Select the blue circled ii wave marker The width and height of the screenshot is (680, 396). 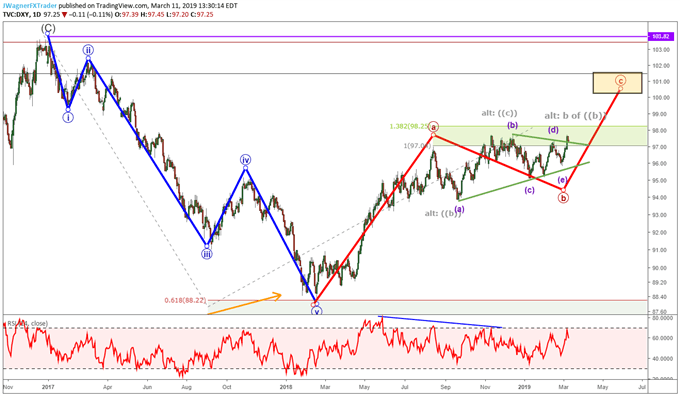point(88,50)
